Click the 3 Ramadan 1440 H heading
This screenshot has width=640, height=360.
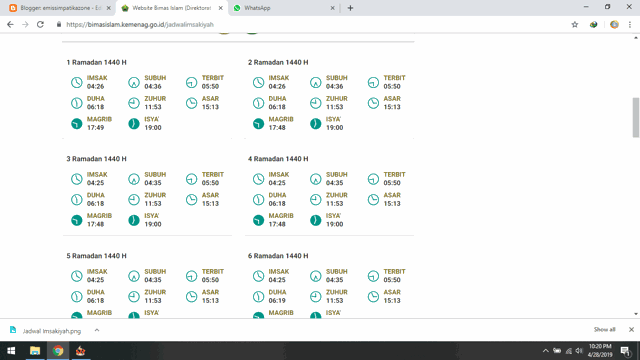[x=96, y=159]
